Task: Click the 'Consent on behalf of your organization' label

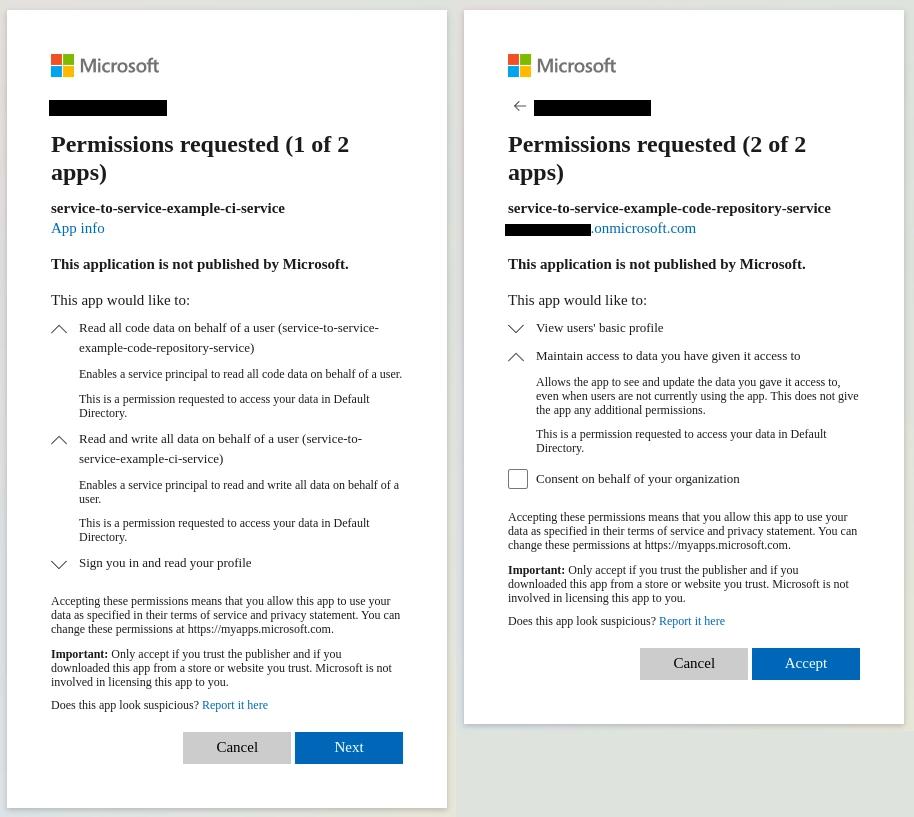Action: pos(638,479)
